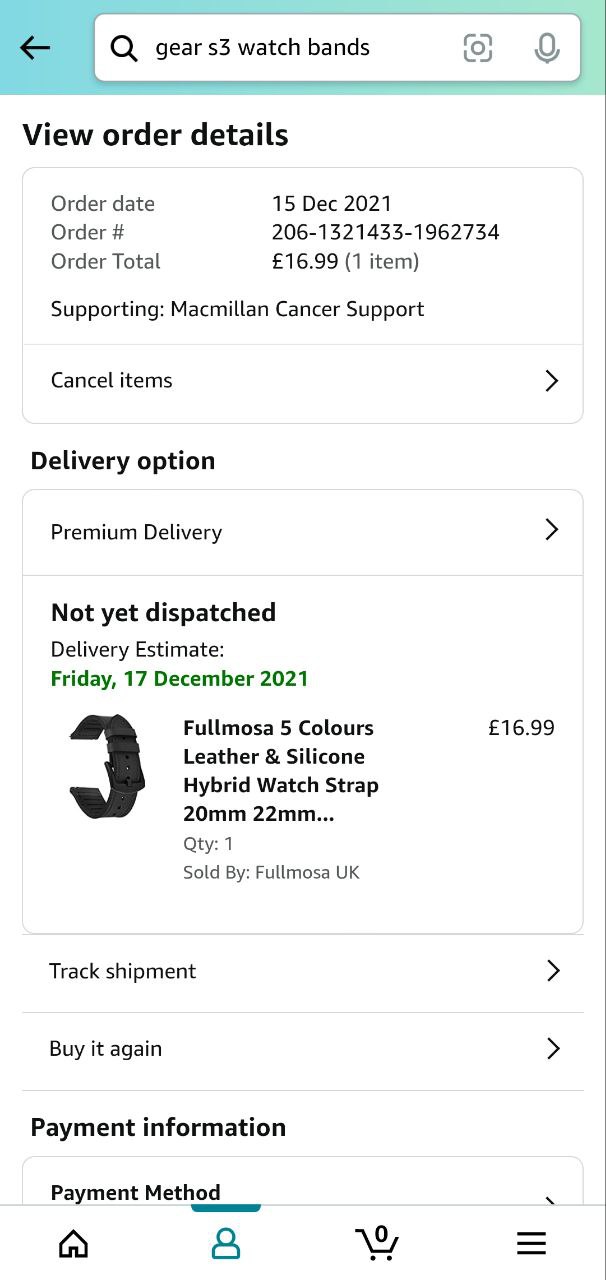The image size is (606, 1280).
Task: Open camera lens search icon
Action: pyautogui.click(x=478, y=48)
